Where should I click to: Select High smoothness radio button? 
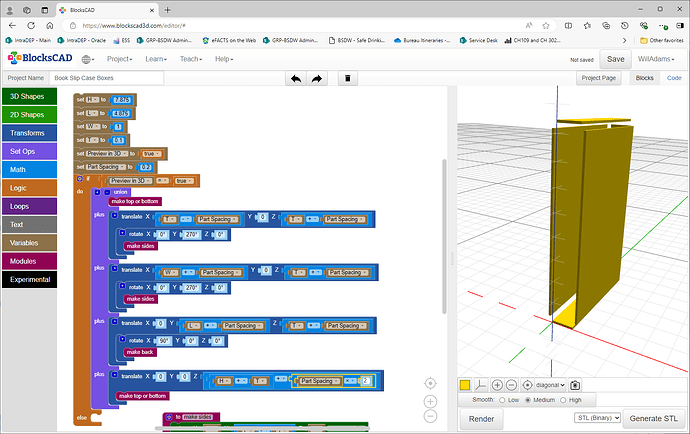(x=563, y=400)
